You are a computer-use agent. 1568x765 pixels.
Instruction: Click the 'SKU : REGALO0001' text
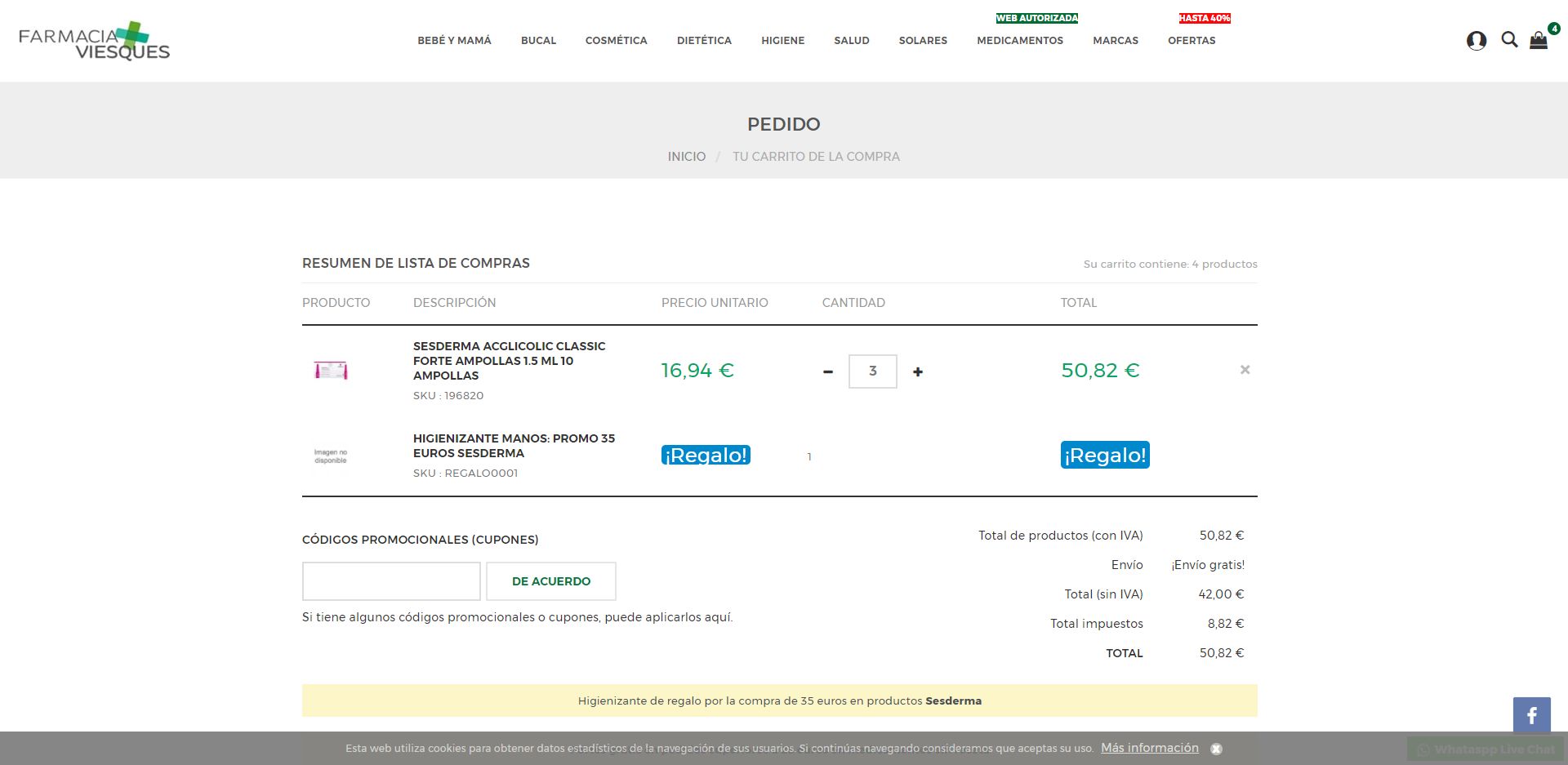[x=465, y=474]
